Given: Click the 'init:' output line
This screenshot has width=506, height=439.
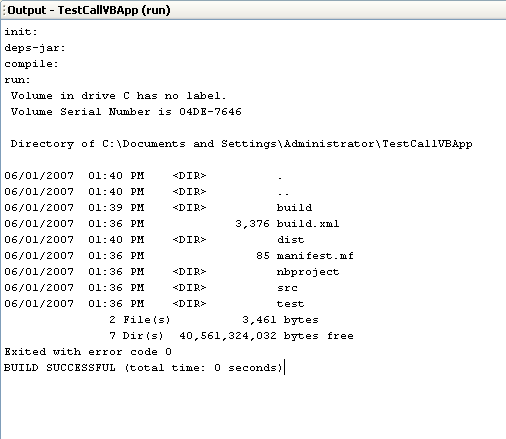Looking at the screenshot, I should (x=21, y=32).
